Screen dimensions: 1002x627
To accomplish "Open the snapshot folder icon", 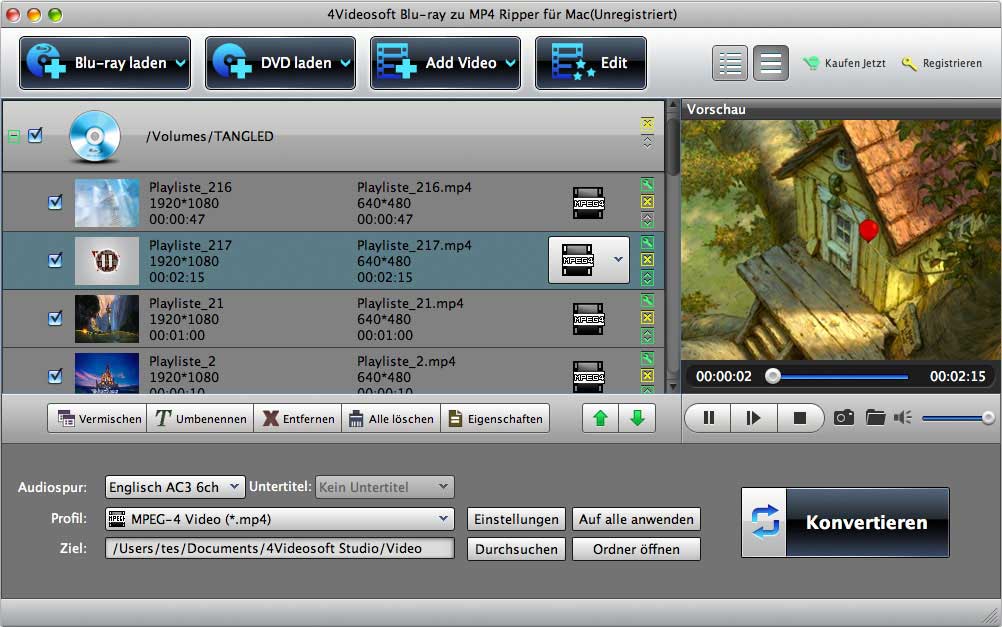I will (875, 418).
